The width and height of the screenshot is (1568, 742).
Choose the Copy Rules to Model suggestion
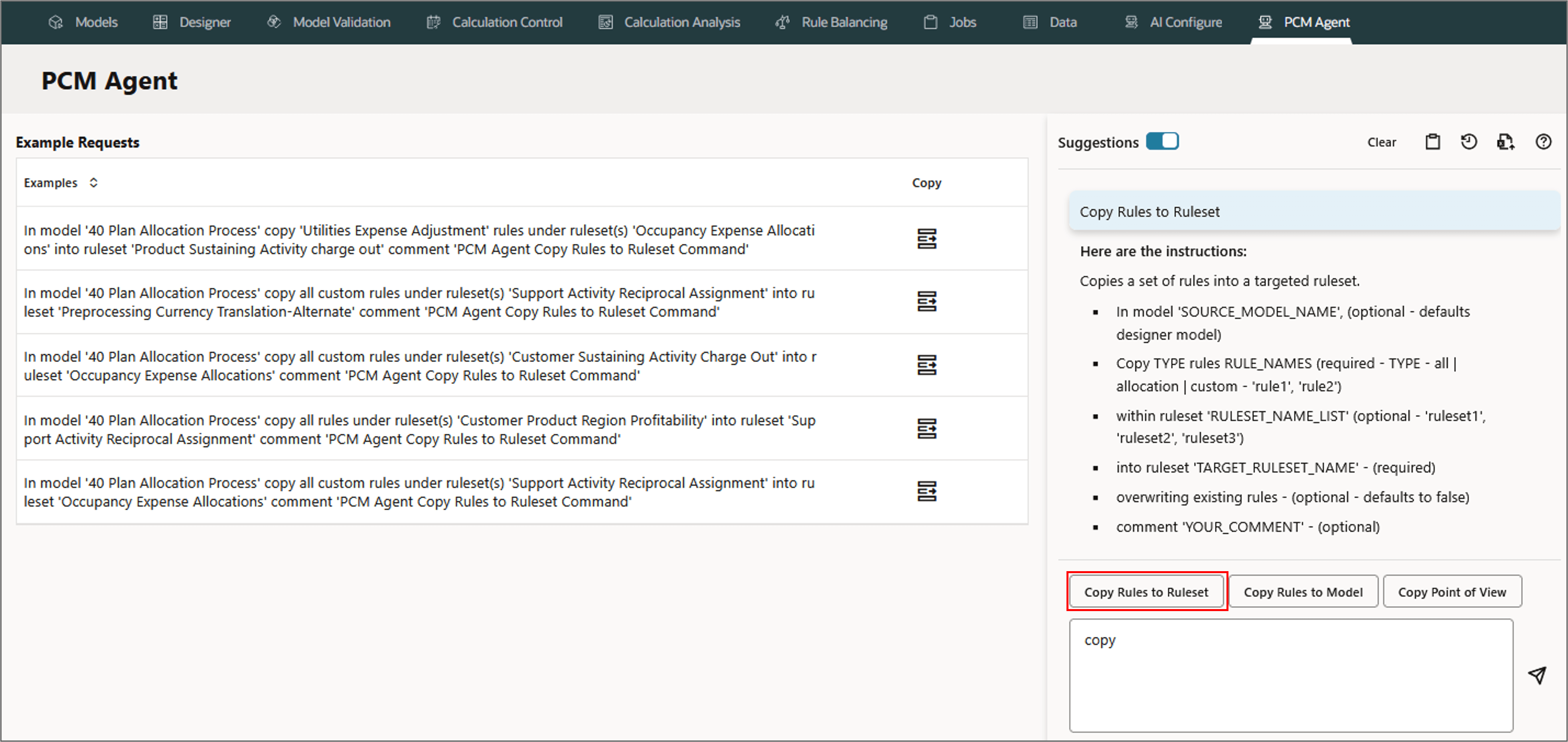1303,592
